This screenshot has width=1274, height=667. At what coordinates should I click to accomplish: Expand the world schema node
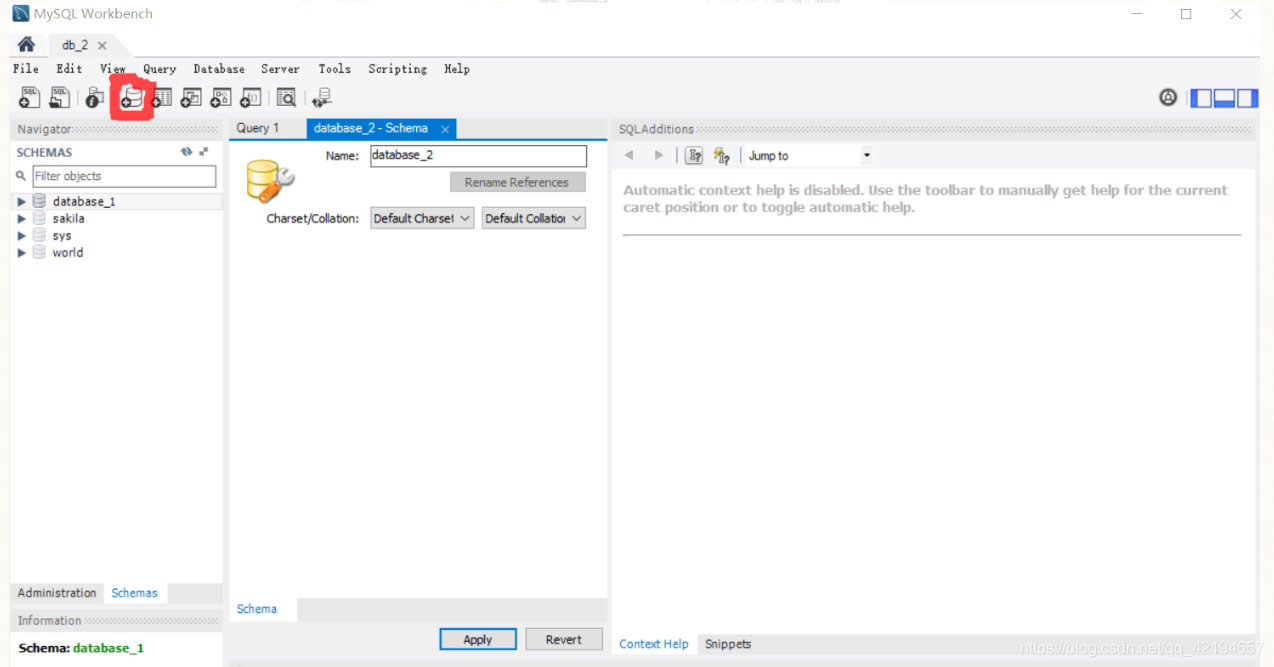pyautogui.click(x=22, y=253)
